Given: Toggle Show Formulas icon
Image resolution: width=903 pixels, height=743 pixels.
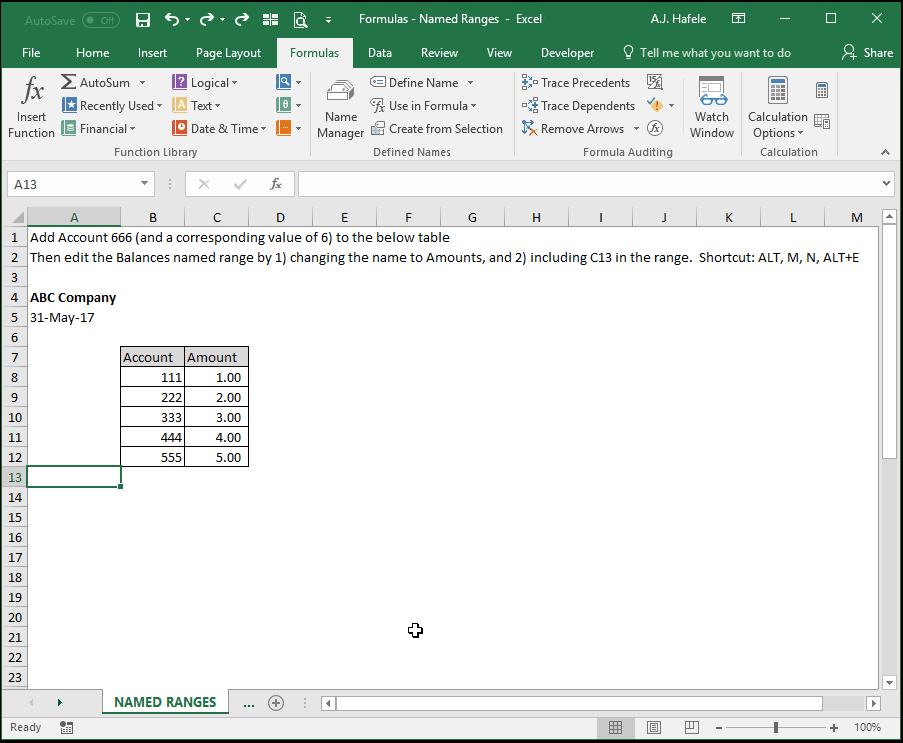Looking at the screenshot, I should [x=655, y=82].
